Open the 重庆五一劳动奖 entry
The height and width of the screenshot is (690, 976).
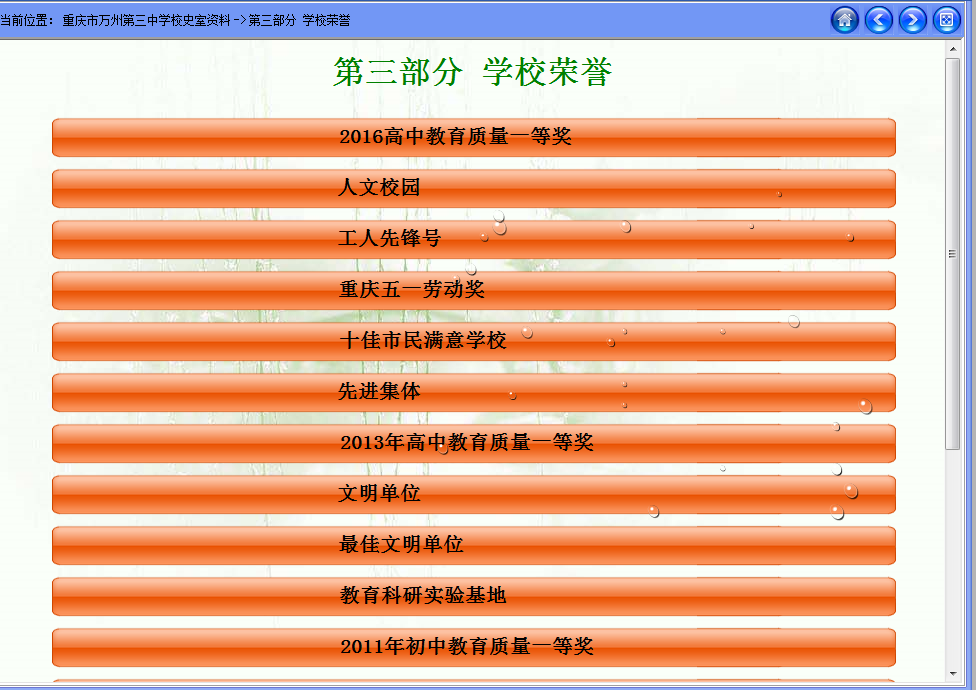(474, 290)
